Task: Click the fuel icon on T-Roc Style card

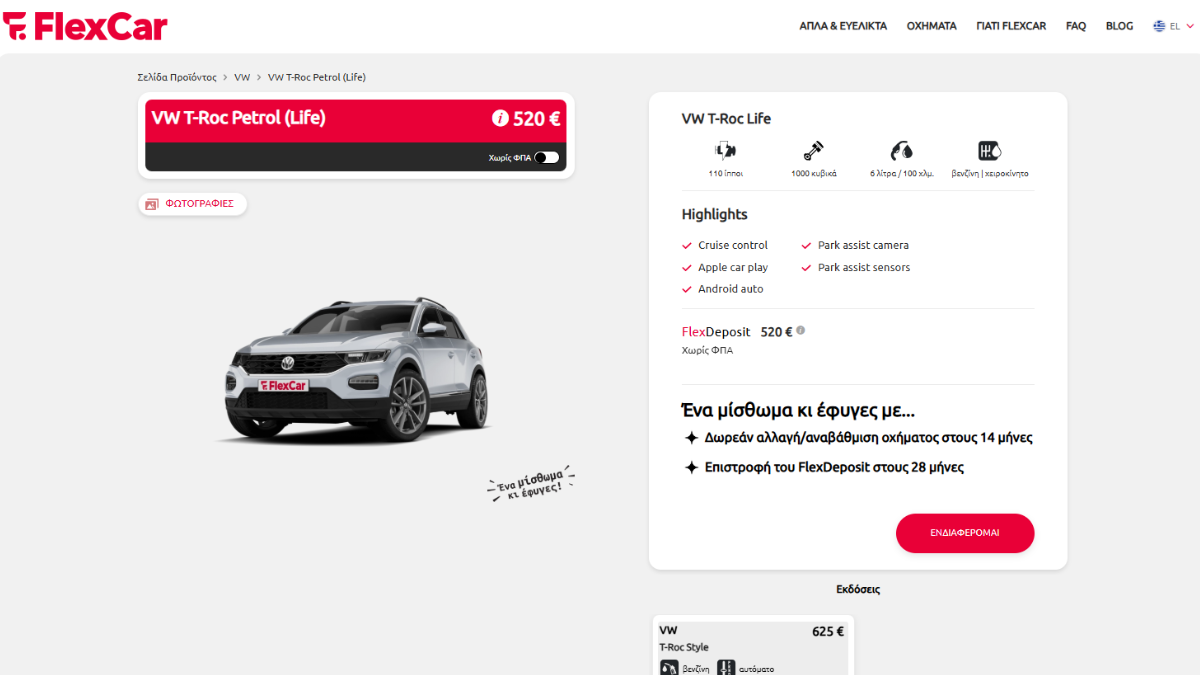Action: tap(669, 668)
